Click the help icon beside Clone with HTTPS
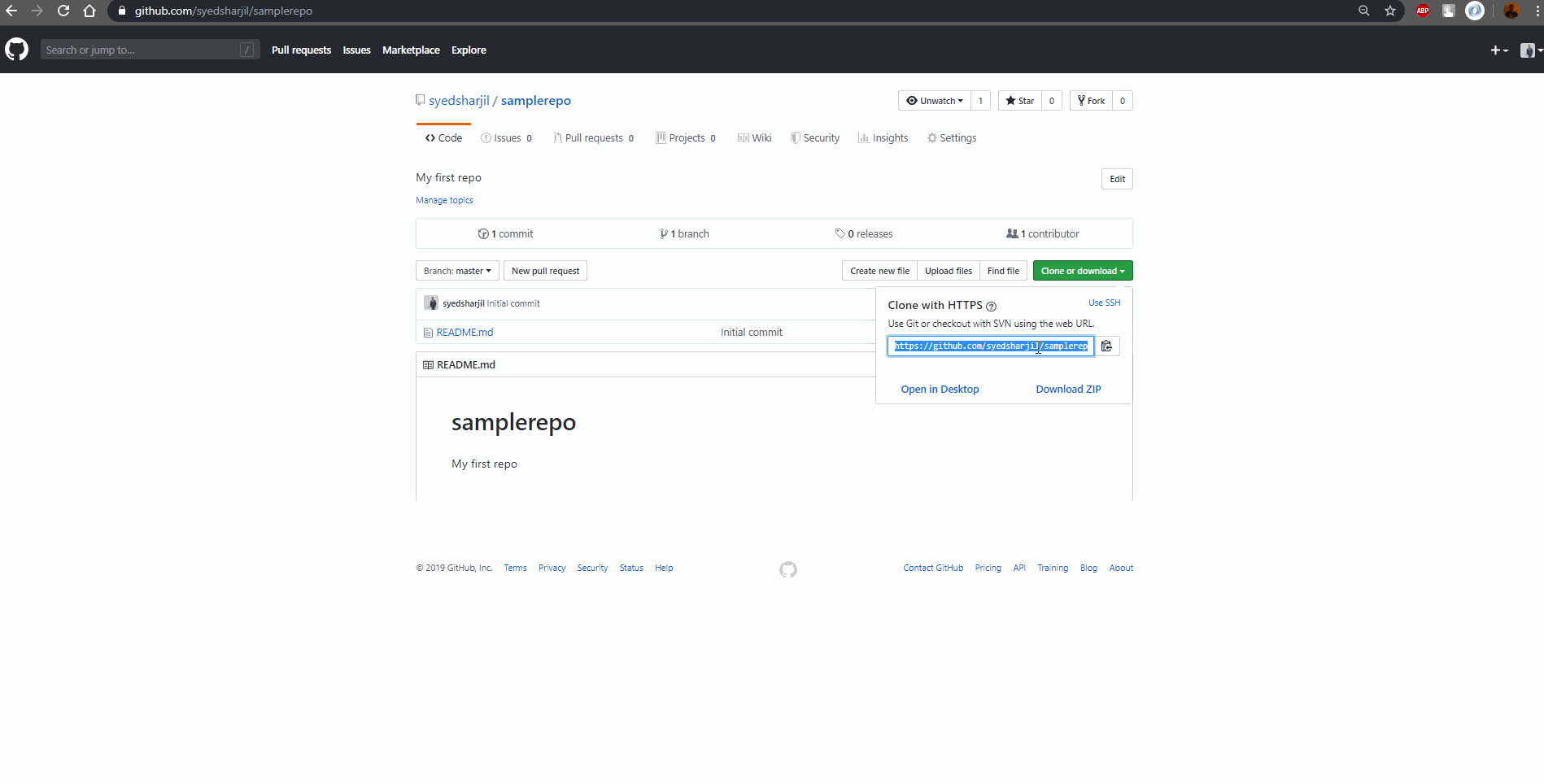The width and height of the screenshot is (1544, 784). click(x=991, y=307)
